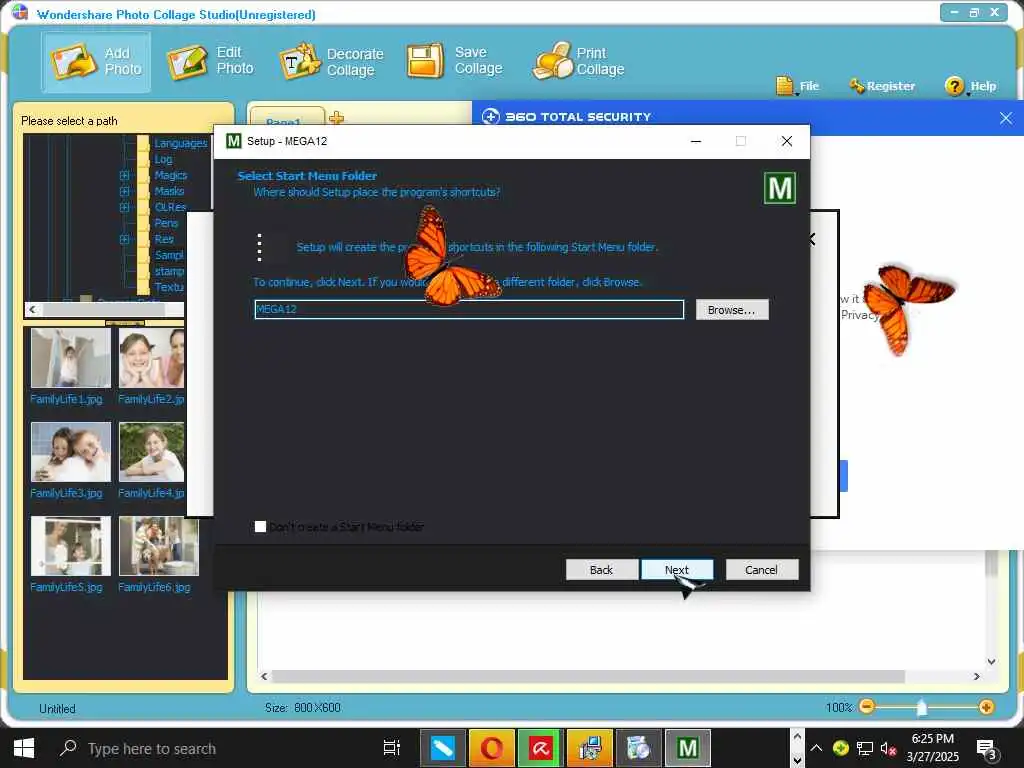This screenshot has height=768, width=1024.
Task: Select the Languages folder
Action: (180, 143)
